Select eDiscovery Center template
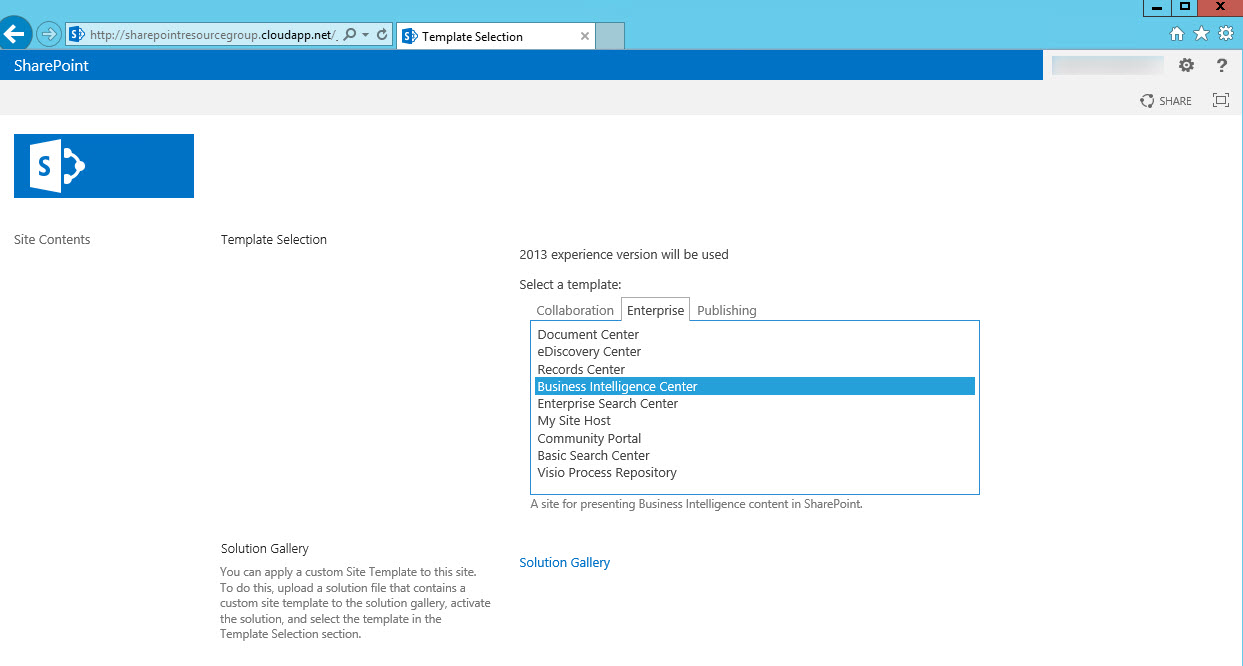The width and height of the screenshot is (1243, 666). (x=755, y=352)
